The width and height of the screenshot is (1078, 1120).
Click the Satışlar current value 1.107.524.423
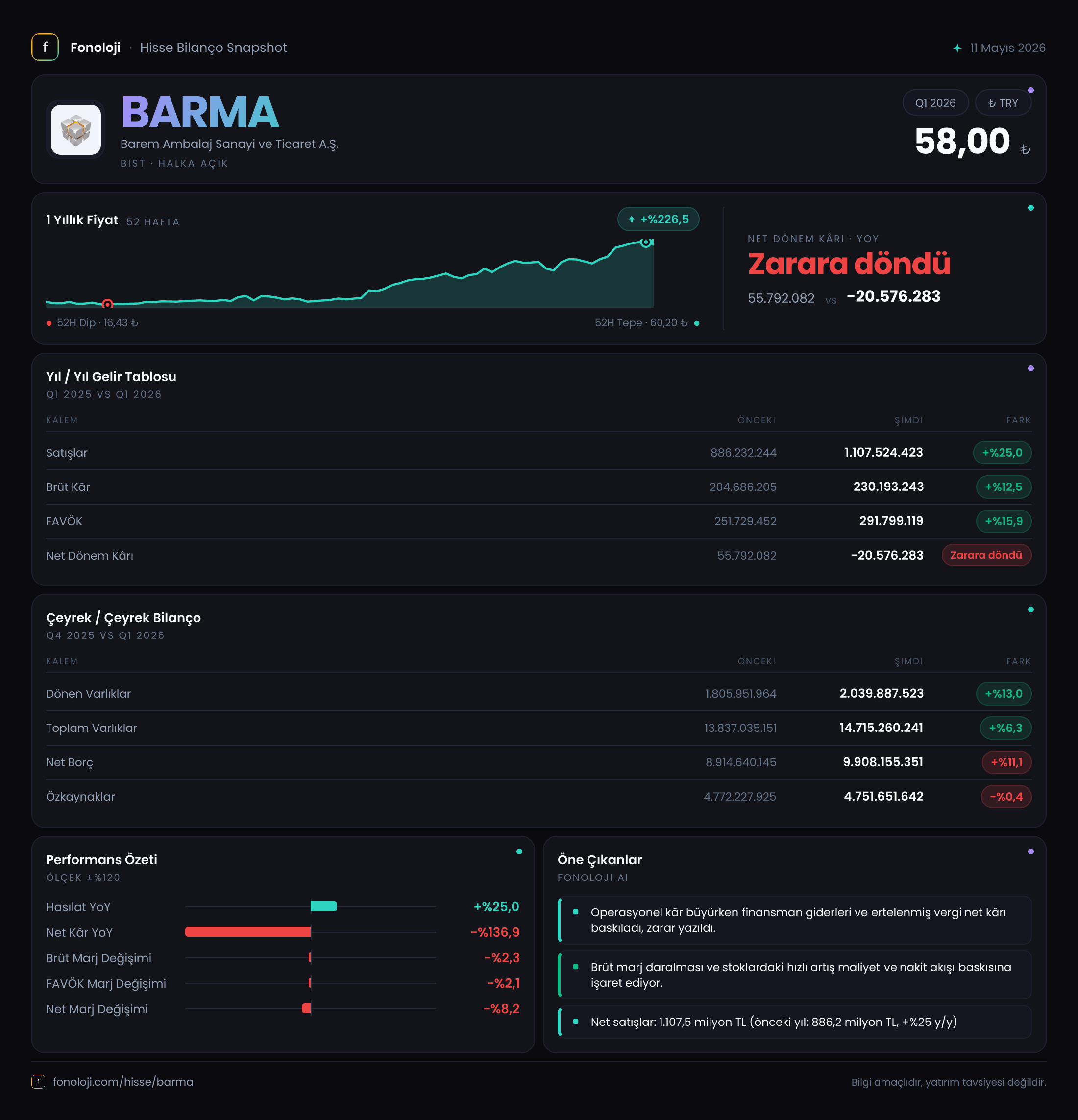[883, 453]
